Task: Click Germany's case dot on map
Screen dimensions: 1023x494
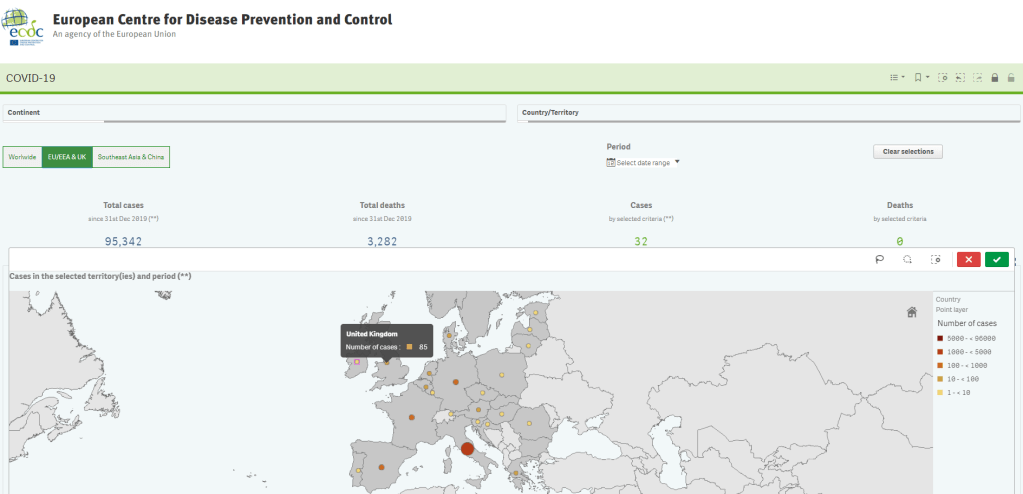Action: (x=455, y=382)
